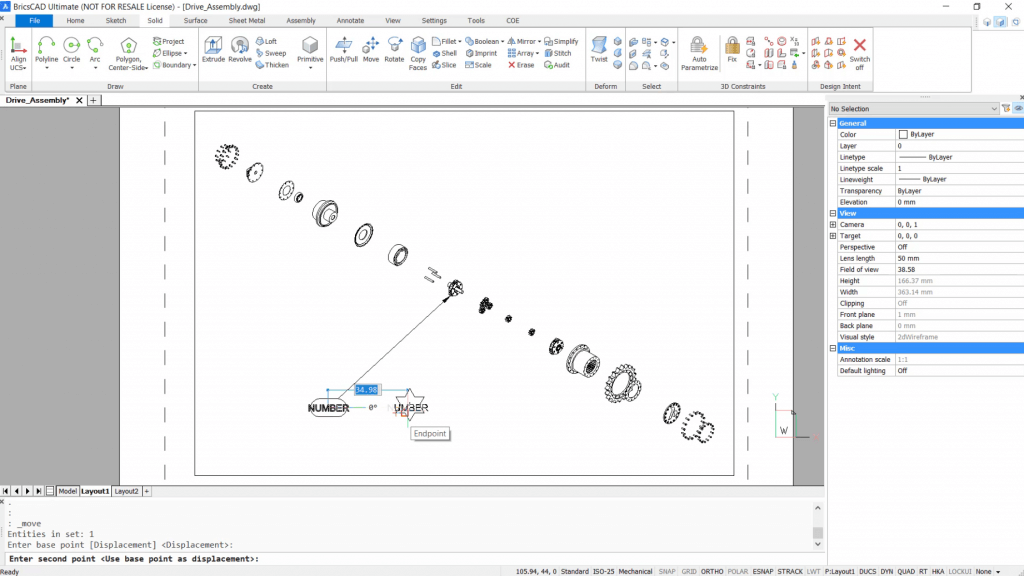Add a new layout with plus button

[x=146, y=491]
